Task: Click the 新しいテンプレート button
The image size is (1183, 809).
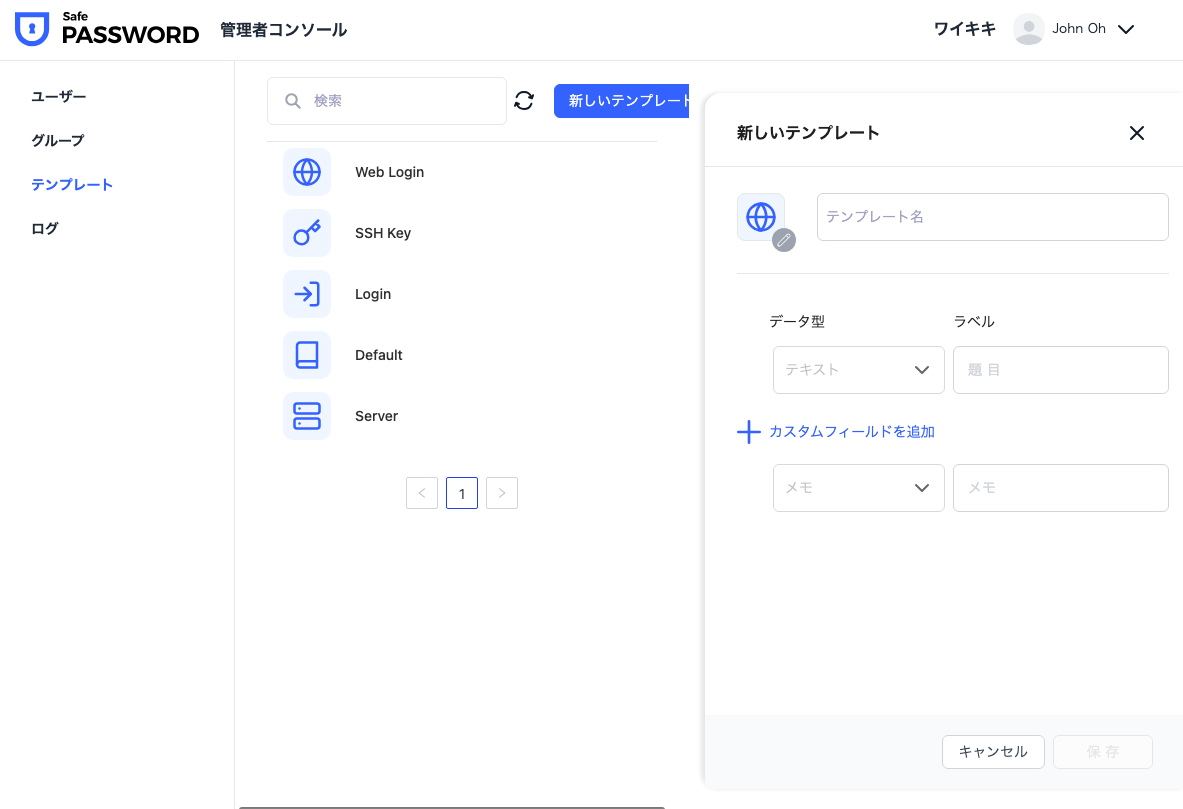Action: 622,100
